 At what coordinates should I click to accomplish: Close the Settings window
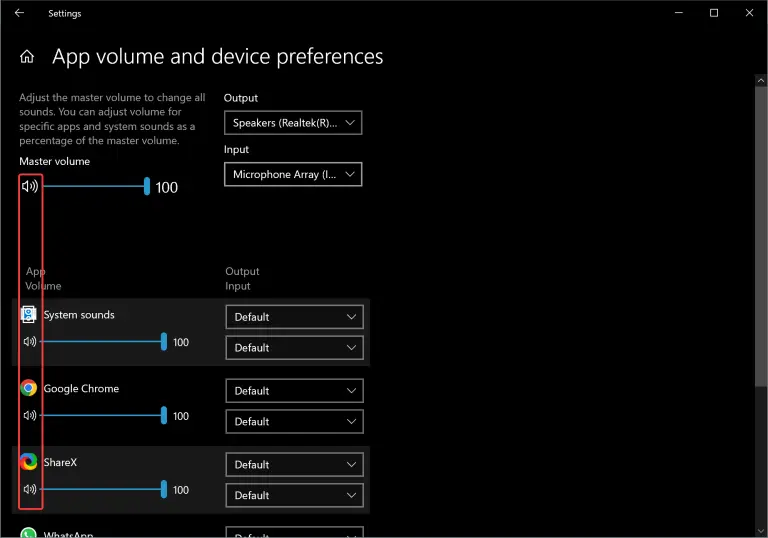(749, 13)
